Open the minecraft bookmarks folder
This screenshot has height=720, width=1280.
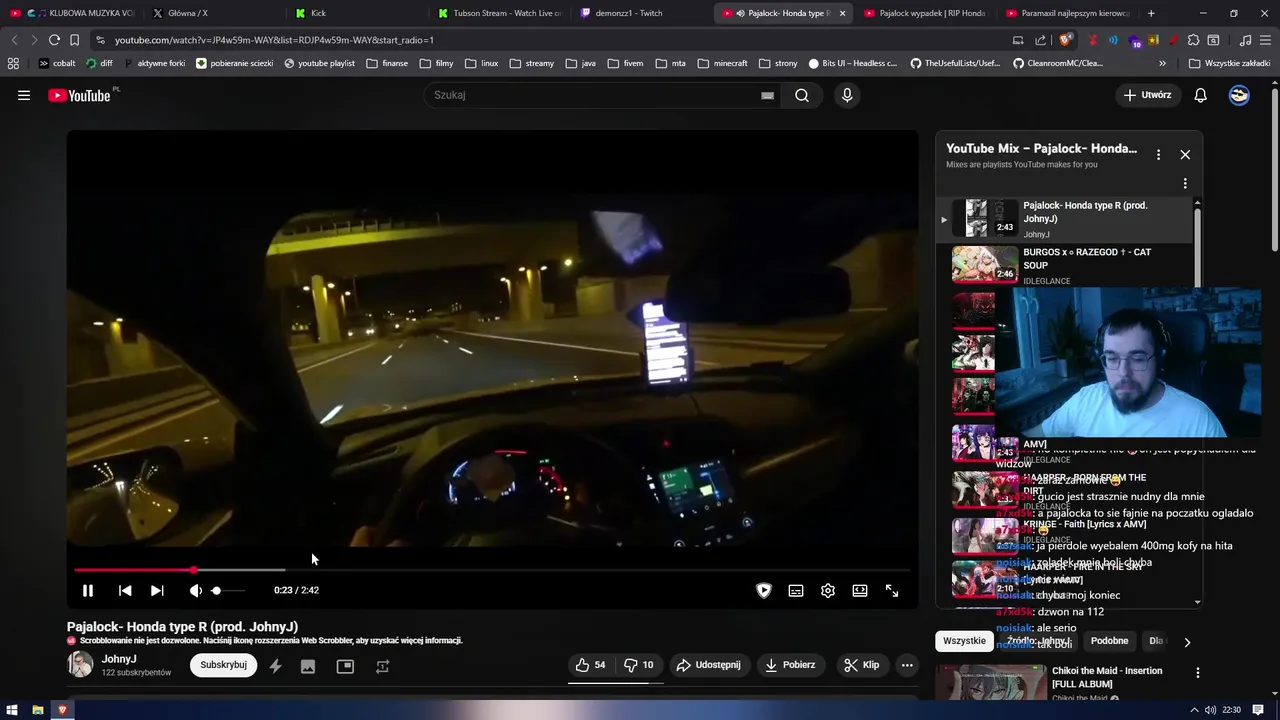(722, 63)
